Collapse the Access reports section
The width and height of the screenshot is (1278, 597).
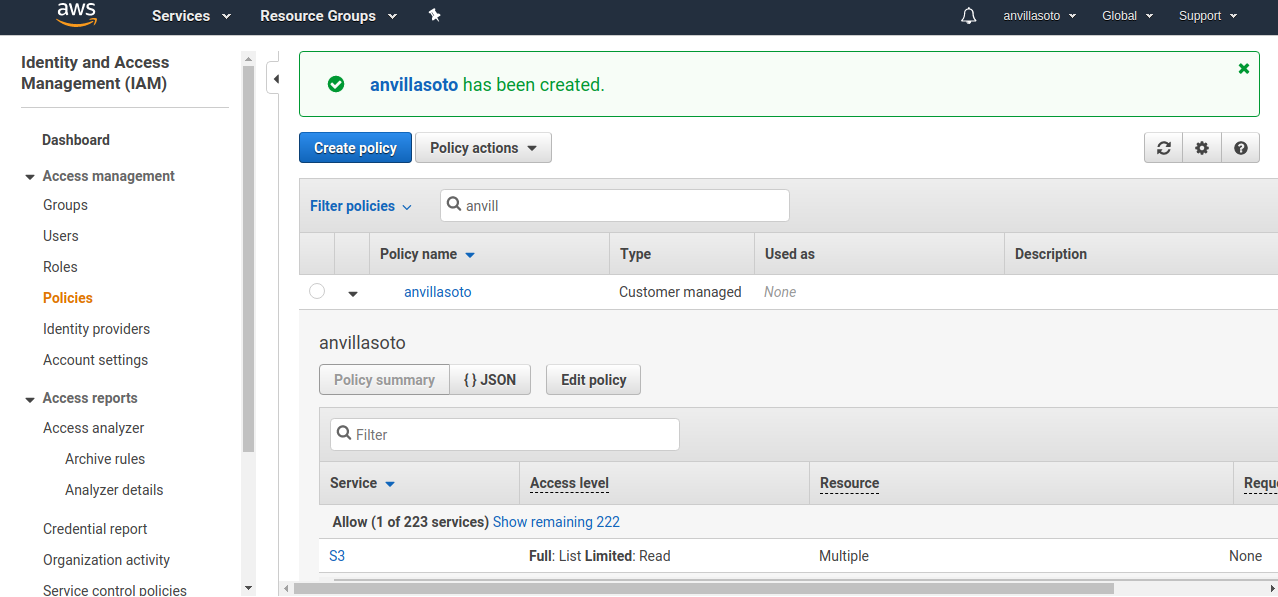[30, 399]
